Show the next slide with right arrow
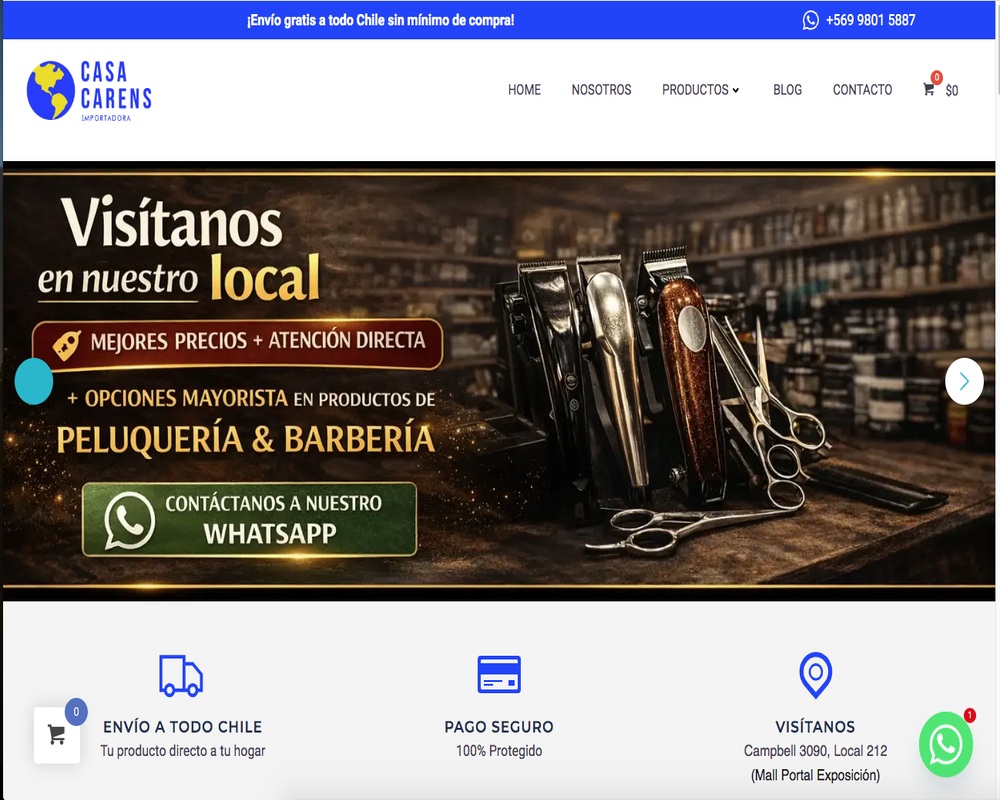The height and width of the screenshot is (800, 1000). [964, 381]
